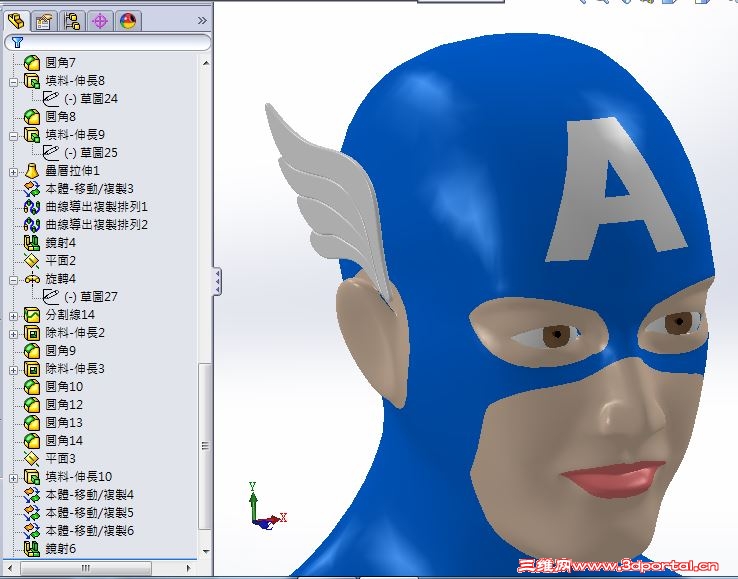Select the 圓角7 fillet icon
Screen dimensions: 738x579
tap(32, 63)
